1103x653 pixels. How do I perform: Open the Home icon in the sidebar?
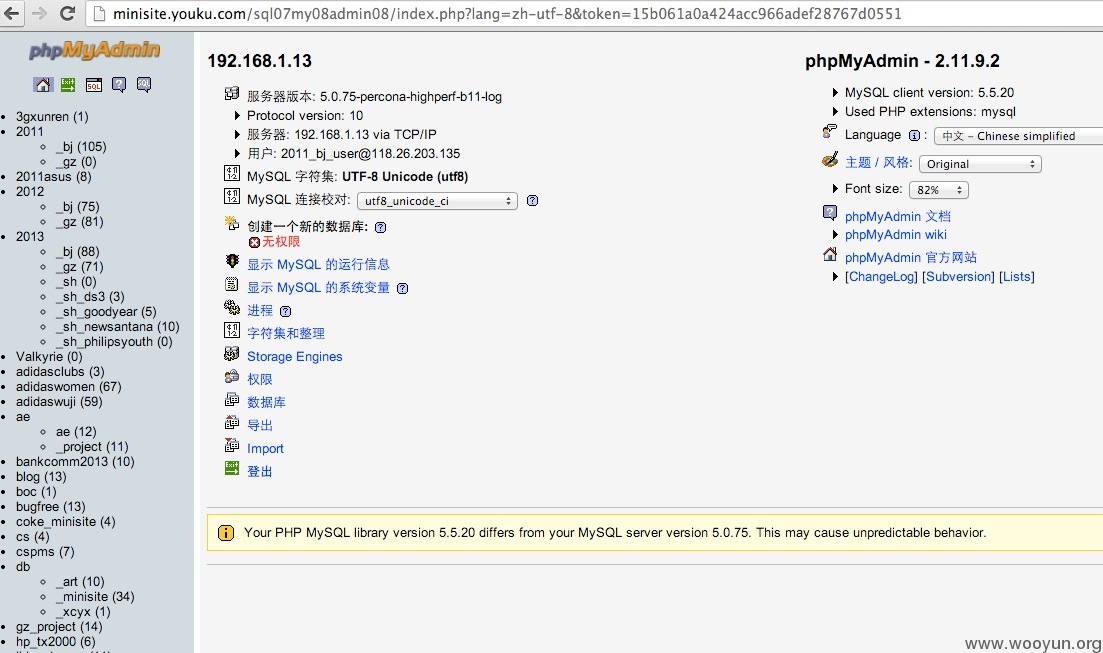(x=43, y=84)
